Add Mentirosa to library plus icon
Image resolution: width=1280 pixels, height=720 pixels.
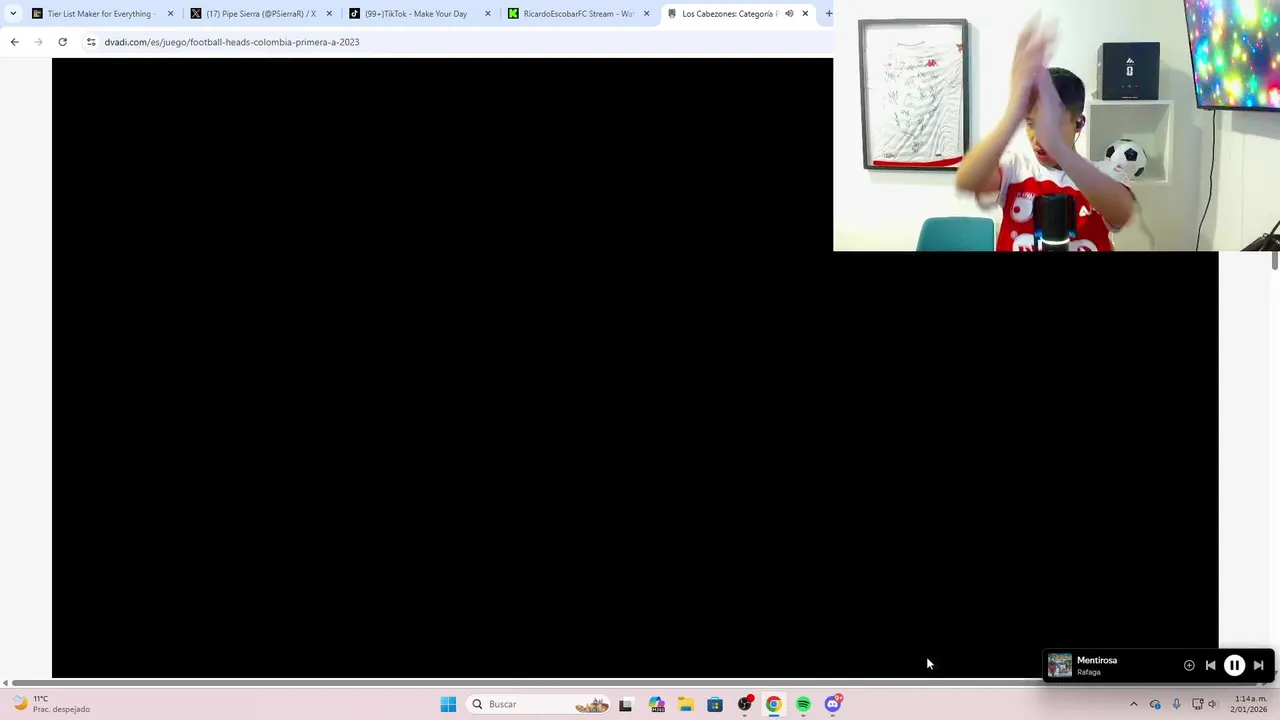click(1189, 665)
